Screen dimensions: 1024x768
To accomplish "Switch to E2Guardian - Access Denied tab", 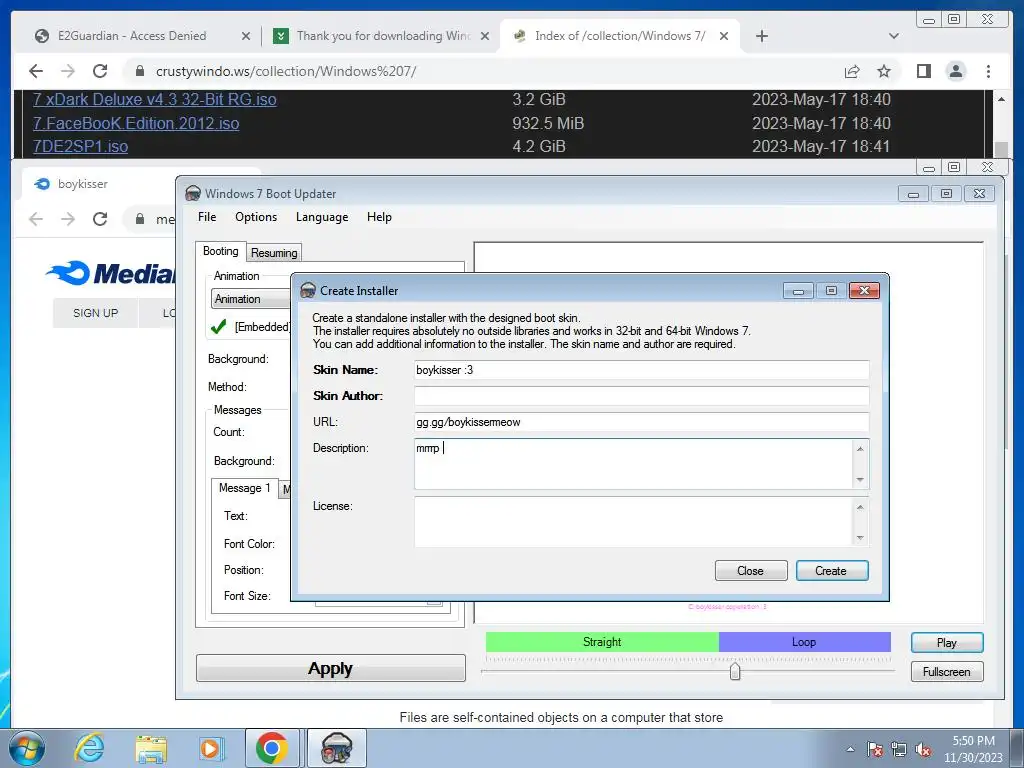I will click(x=132, y=36).
